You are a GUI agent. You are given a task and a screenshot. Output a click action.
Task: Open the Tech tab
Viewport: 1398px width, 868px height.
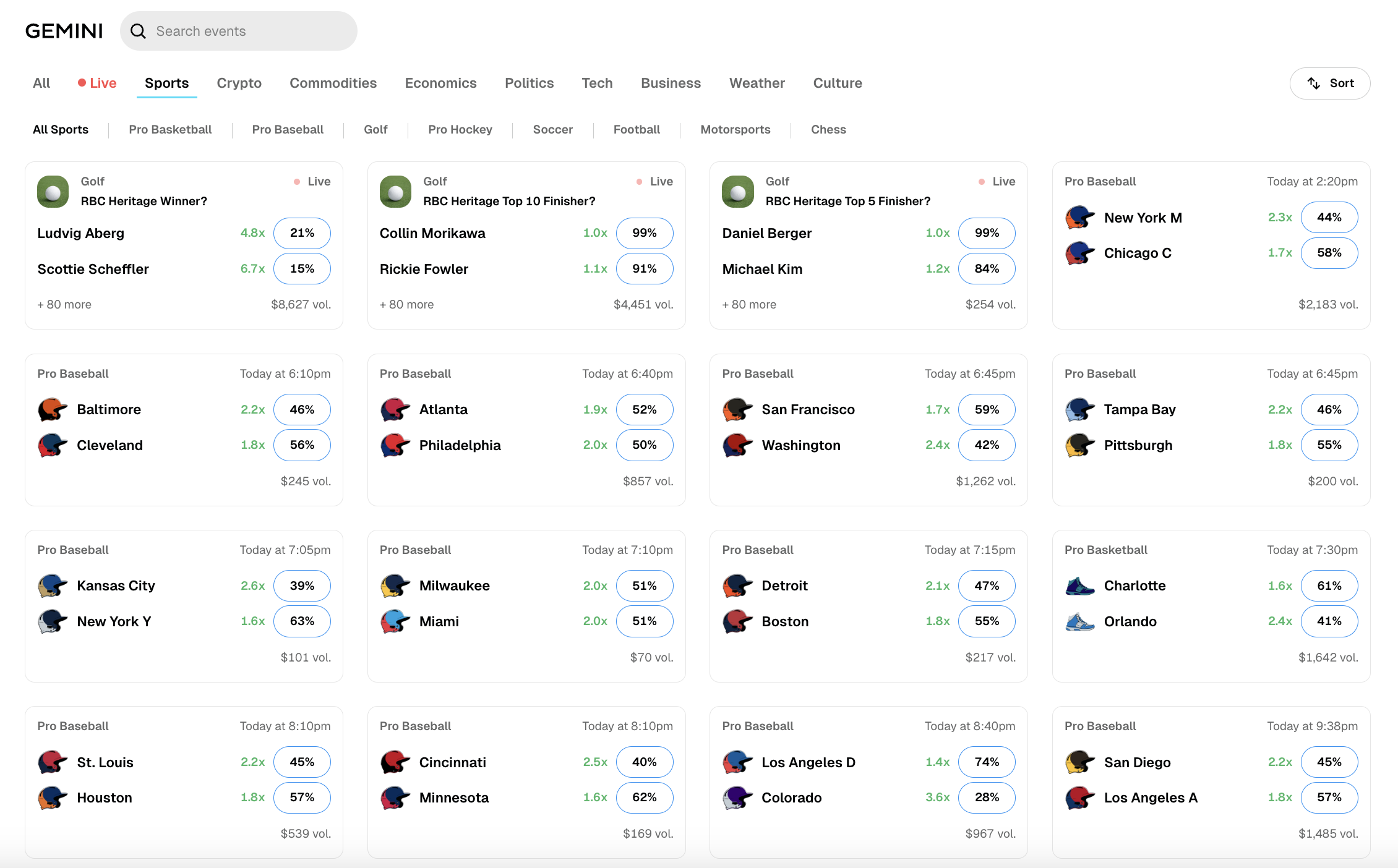pyautogui.click(x=598, y=83)
